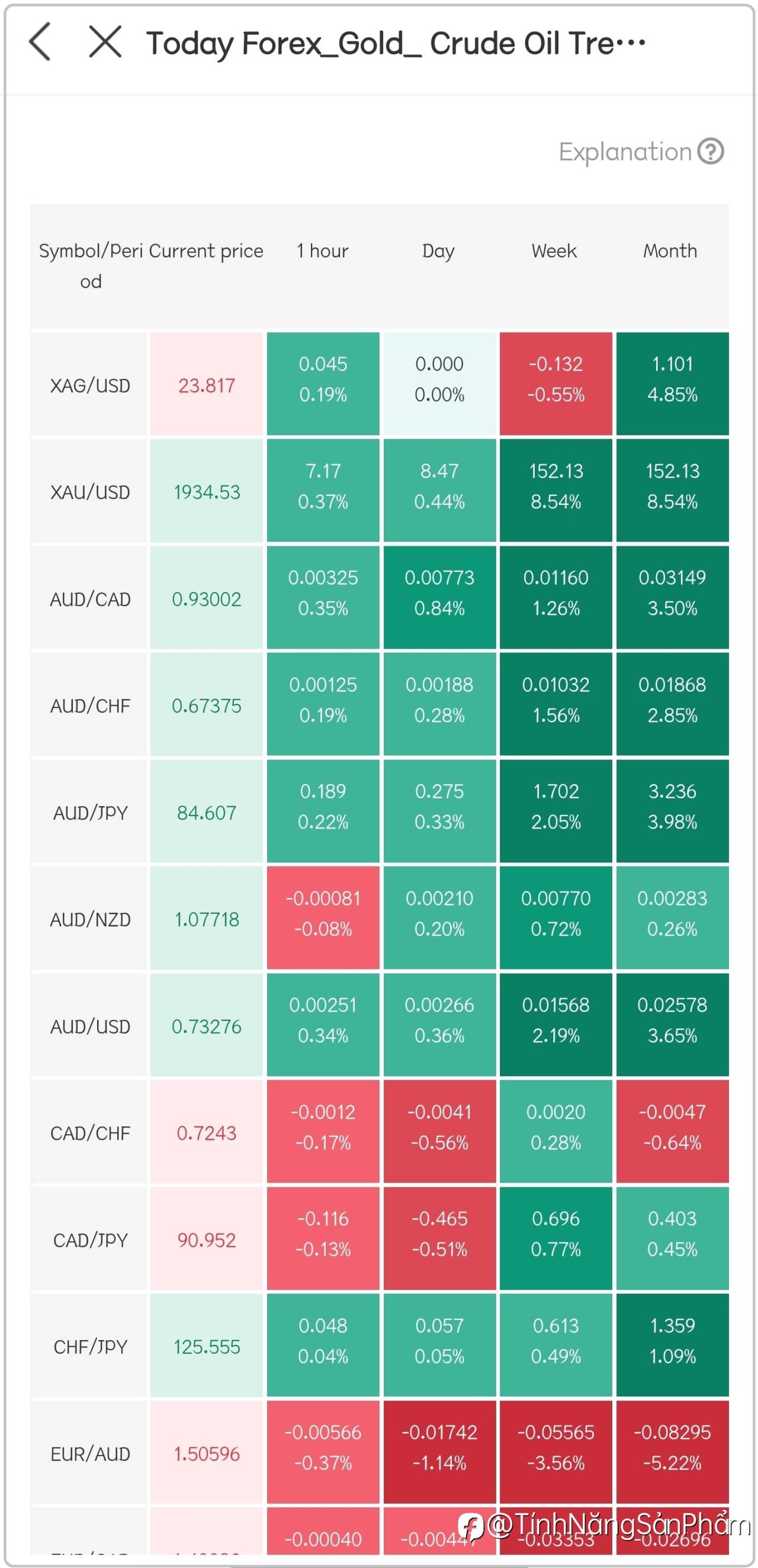Screen dimensions: 758x1568
Task: Tap the EUR/AUD symbol cell
Action: (x=90, y=1454)
